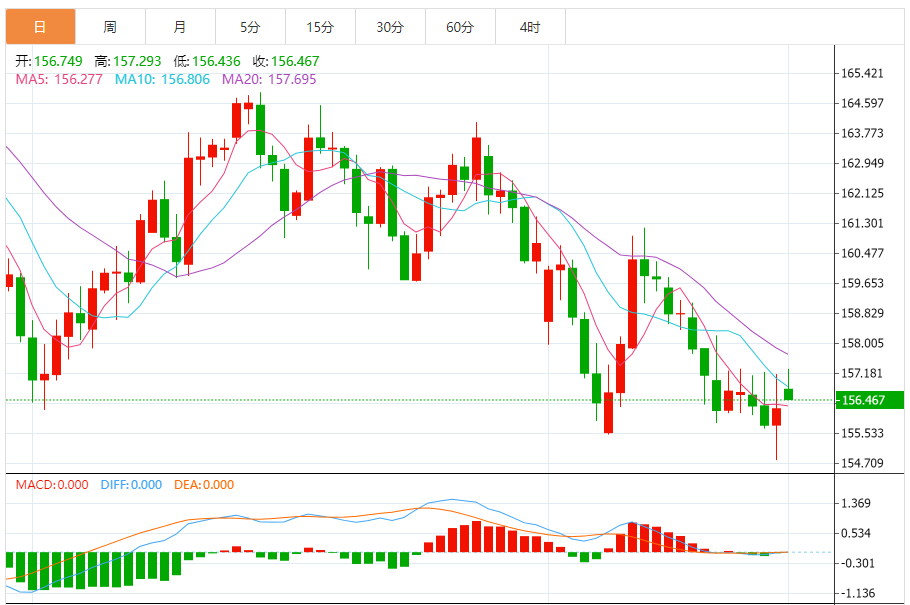Open the 5分 interval tab
This screenshot has width=910, height=605.
[250, 27]
